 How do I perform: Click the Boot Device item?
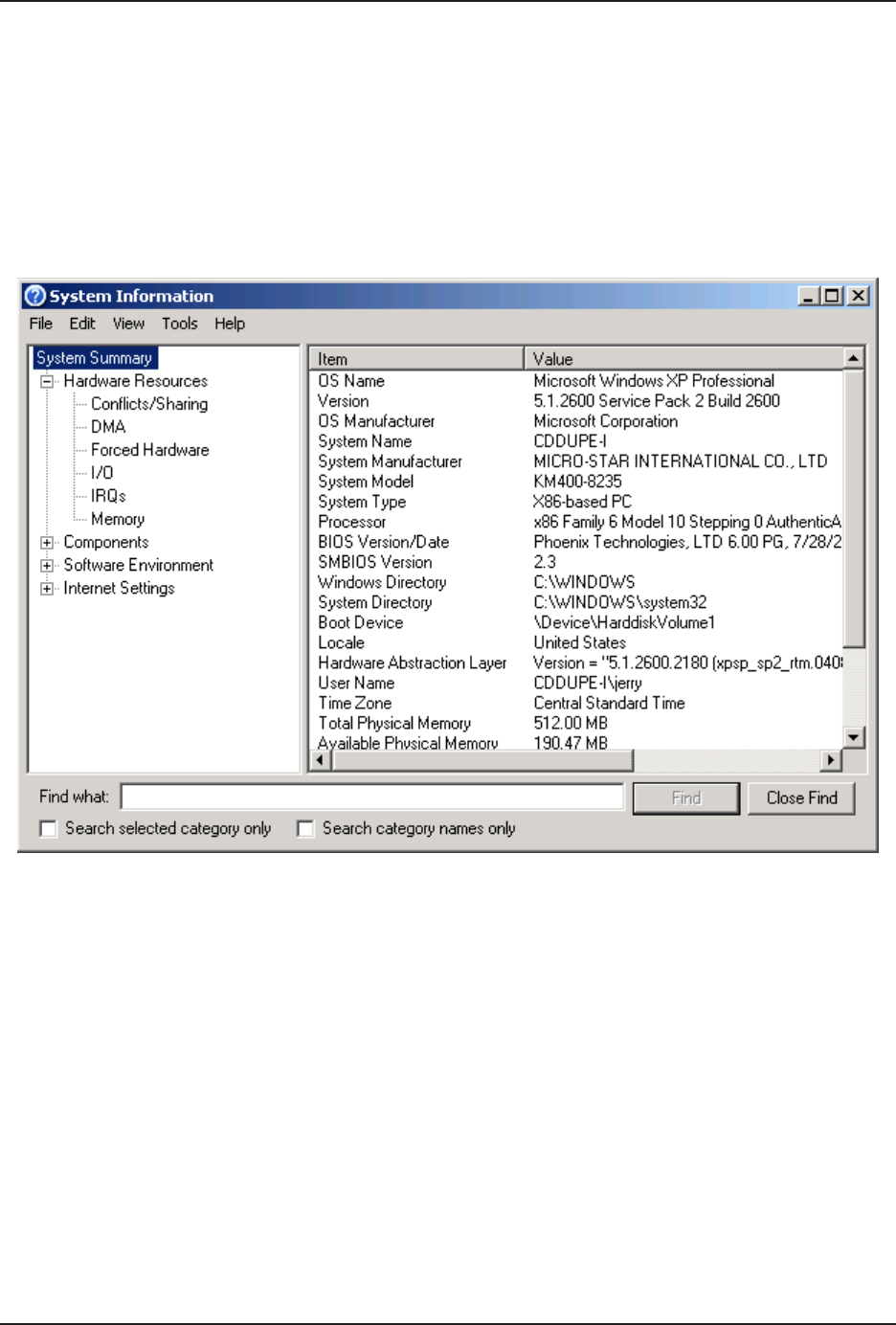tap(361, 622)
